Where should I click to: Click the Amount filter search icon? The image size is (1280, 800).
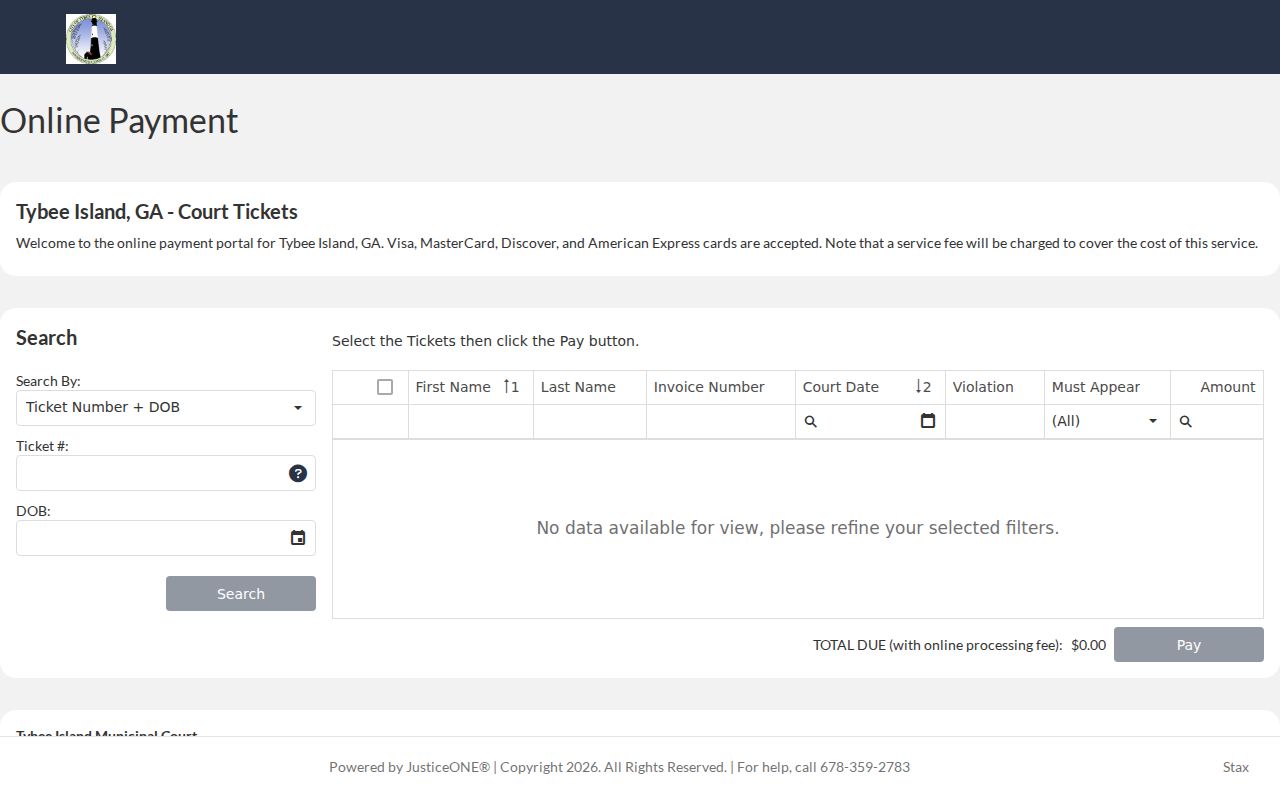1186,422
